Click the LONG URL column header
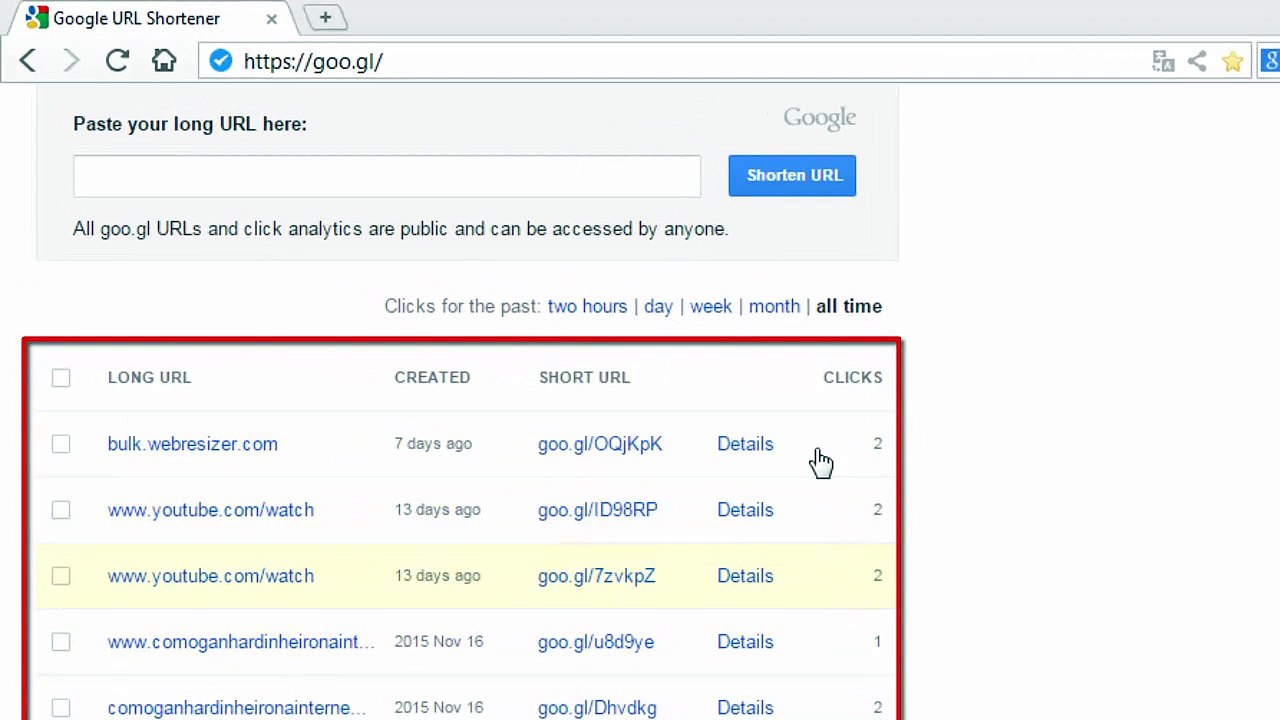The image size is (1280, 720). pyautogui.click(x=149, y=377)
